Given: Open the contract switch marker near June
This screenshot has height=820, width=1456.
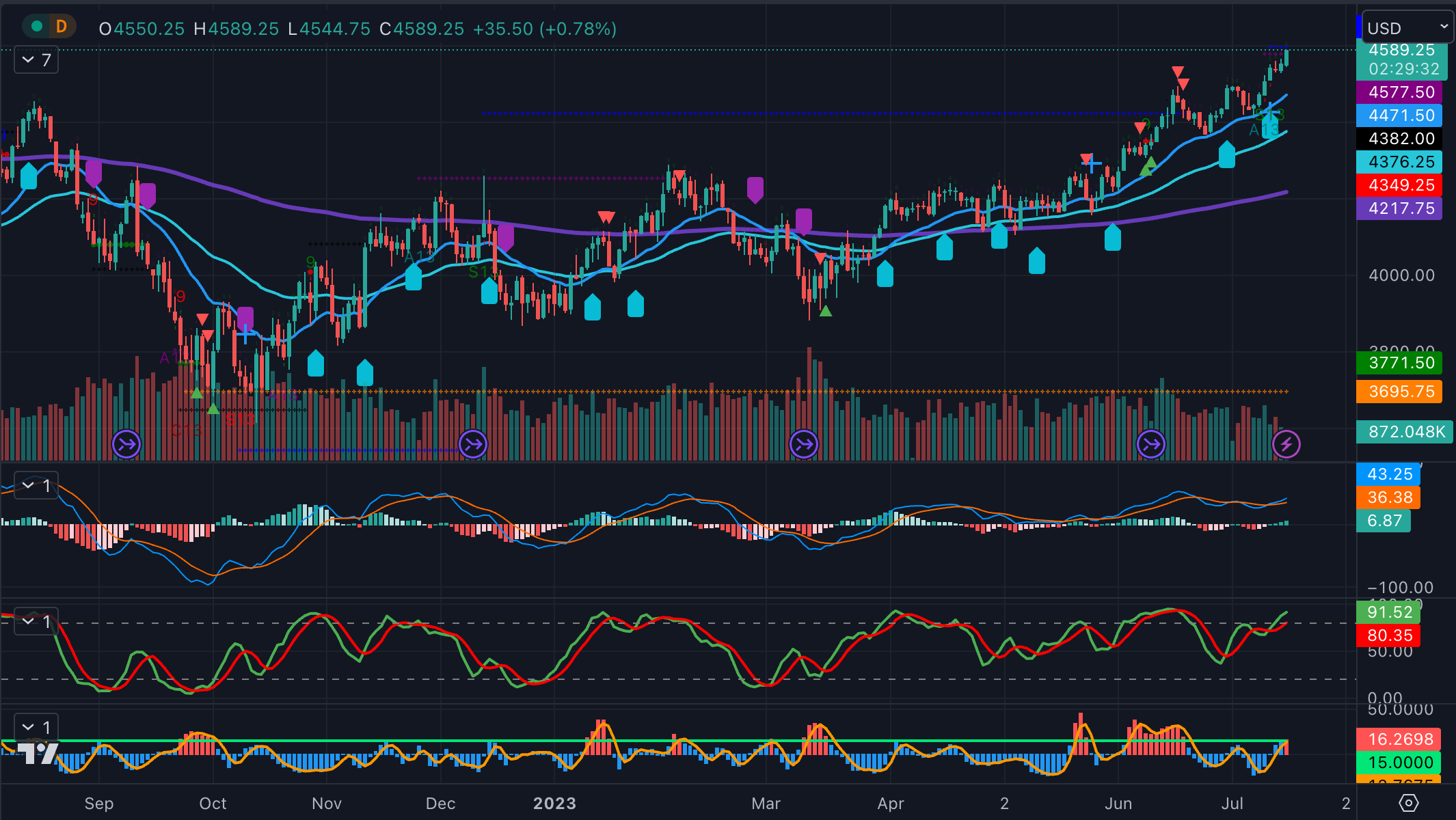Looking at the screenshot, I should click(1151, 445).
